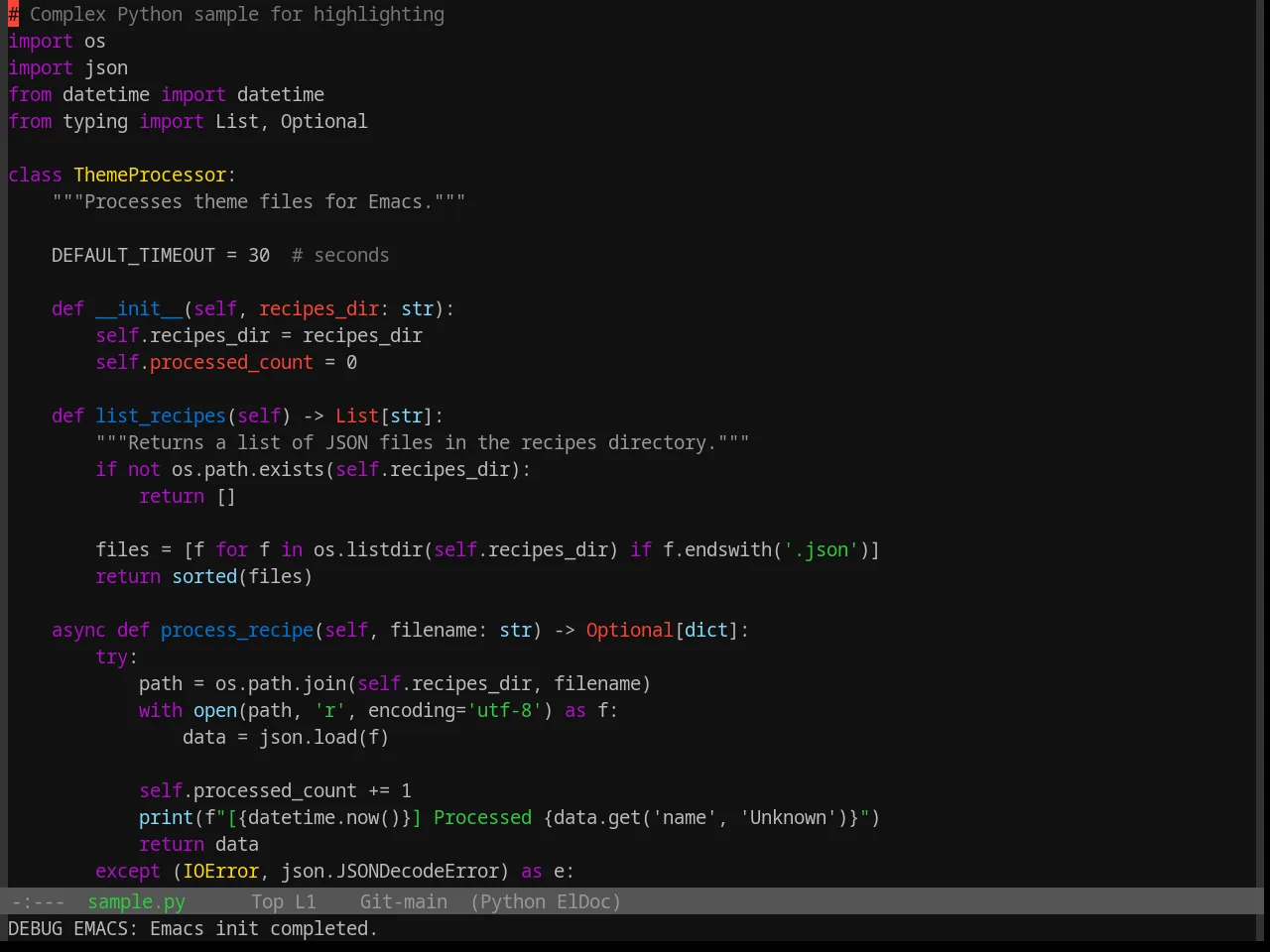Click 'json.load(f)' call
Screen dimensions: 1270x952
point(324,737)
